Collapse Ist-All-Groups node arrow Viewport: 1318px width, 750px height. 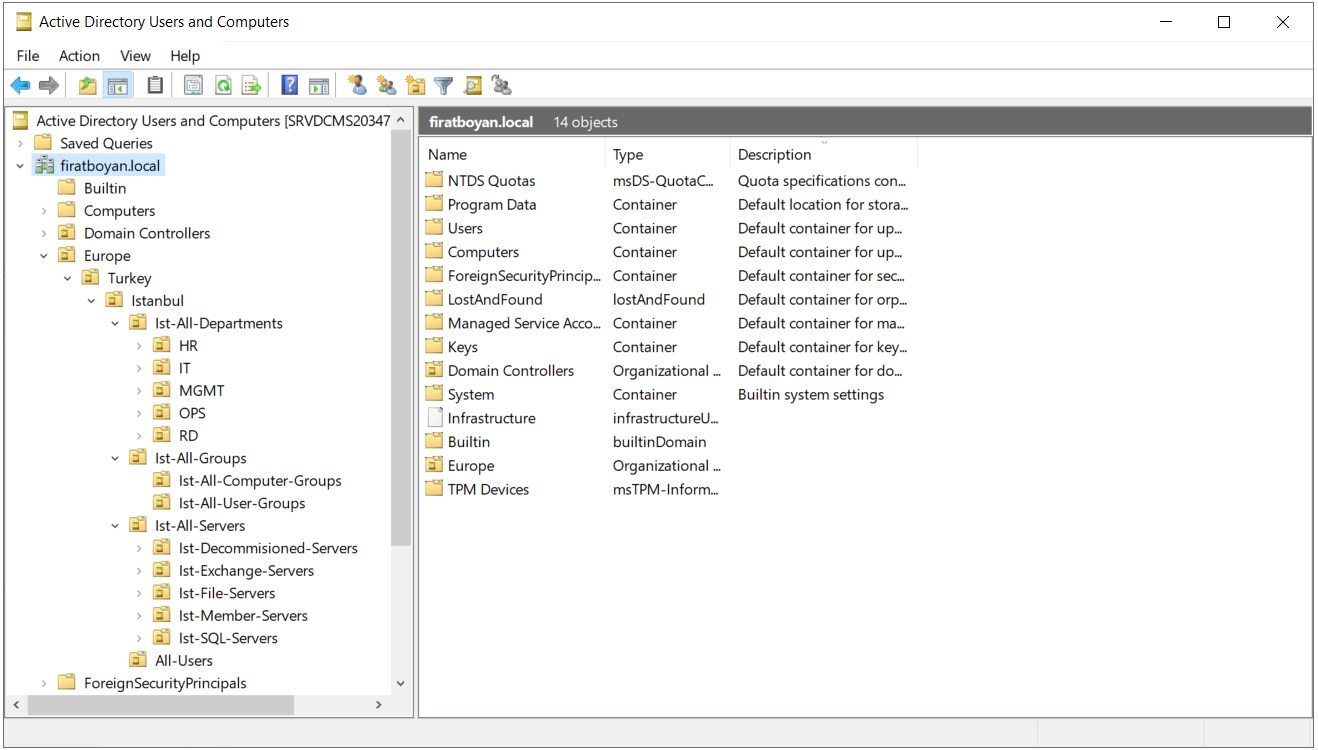click(x=115, y=459)
